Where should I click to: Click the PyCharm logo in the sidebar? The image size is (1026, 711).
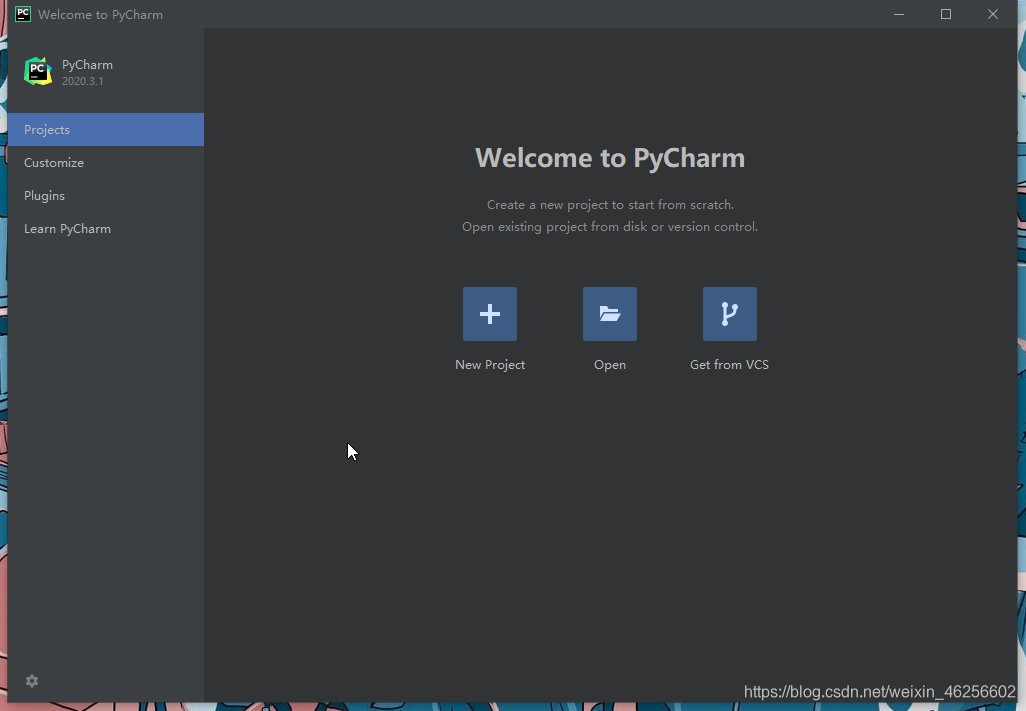click(38, 71)
